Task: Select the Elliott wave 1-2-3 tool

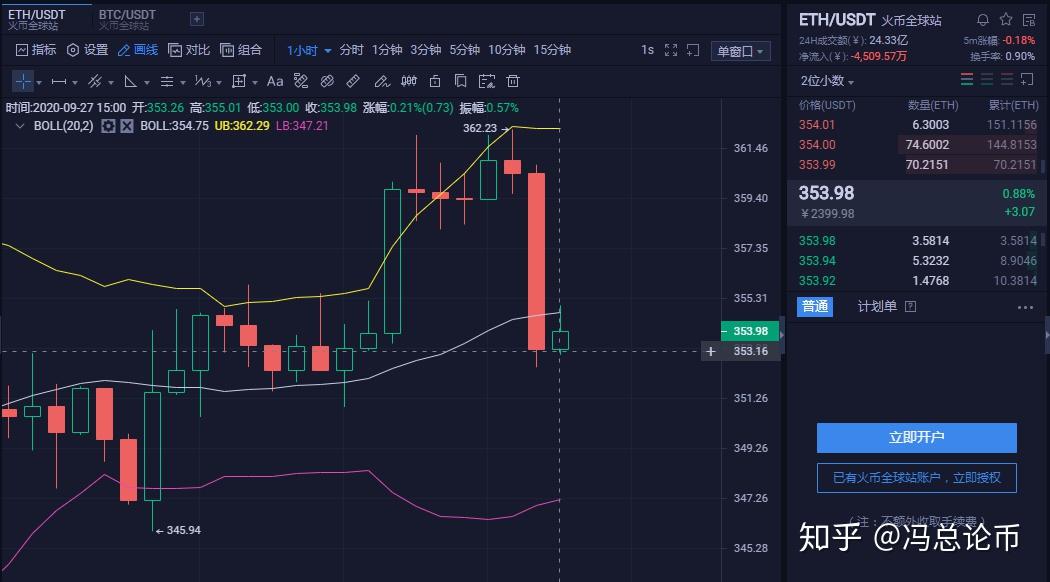Action: point(203,82)
